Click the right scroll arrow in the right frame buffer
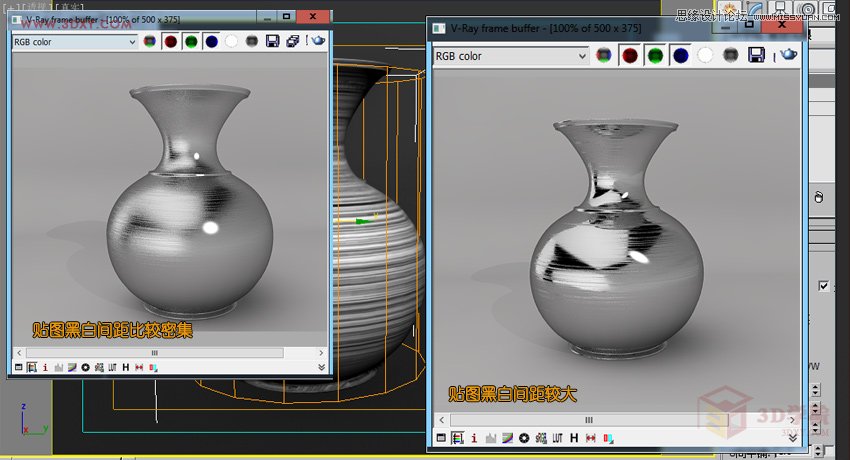 pos(792,420)
